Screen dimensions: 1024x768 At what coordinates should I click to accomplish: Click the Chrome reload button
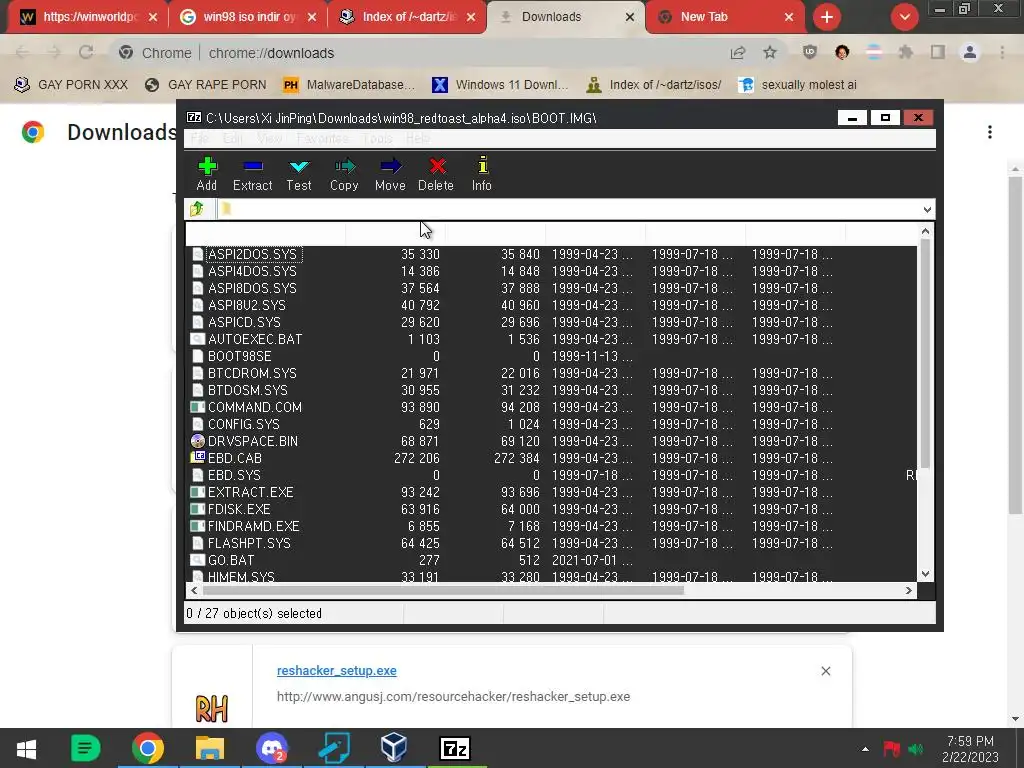pos(86,53)
